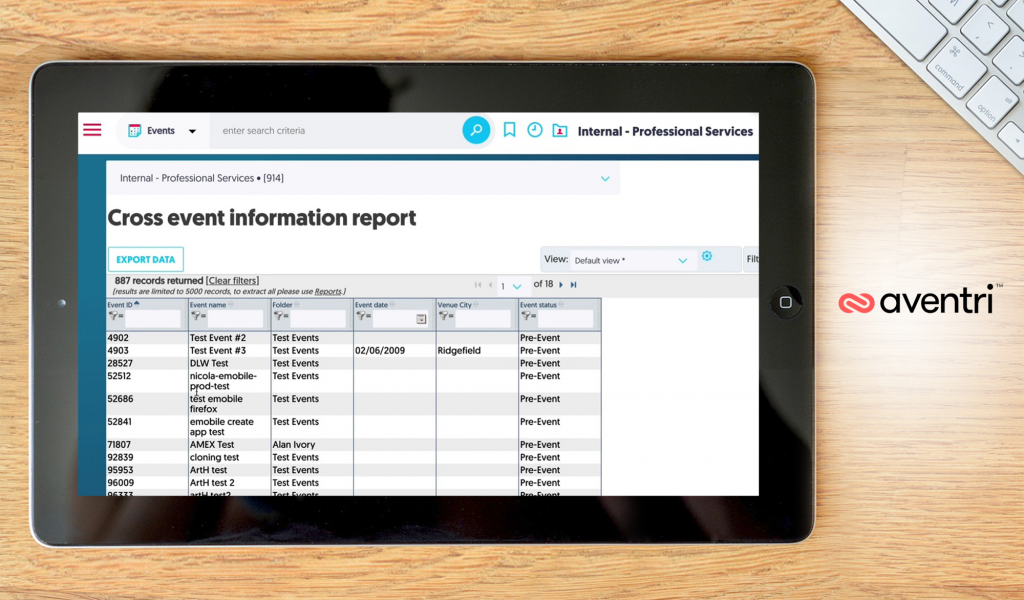The width and height of the screenshot is (1024, 600).
Task: Open the bookmarks icon
Action: click(509, 130)
